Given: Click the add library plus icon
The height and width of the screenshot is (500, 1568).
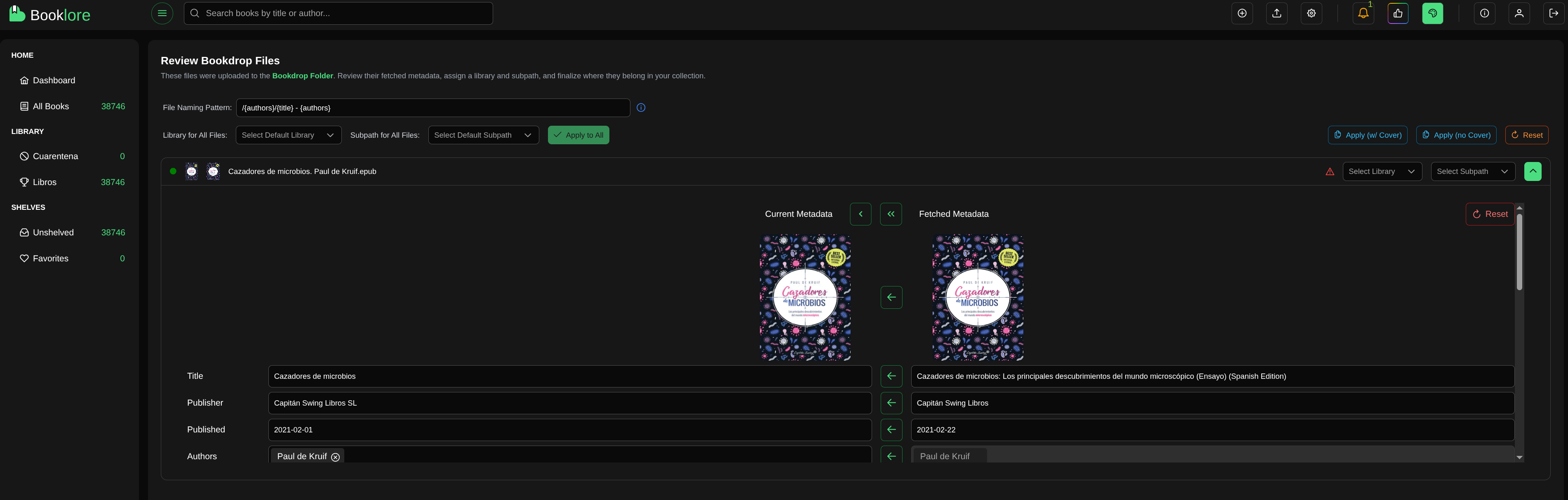Looking at the screenshot, I should [x=1242, y=13].
